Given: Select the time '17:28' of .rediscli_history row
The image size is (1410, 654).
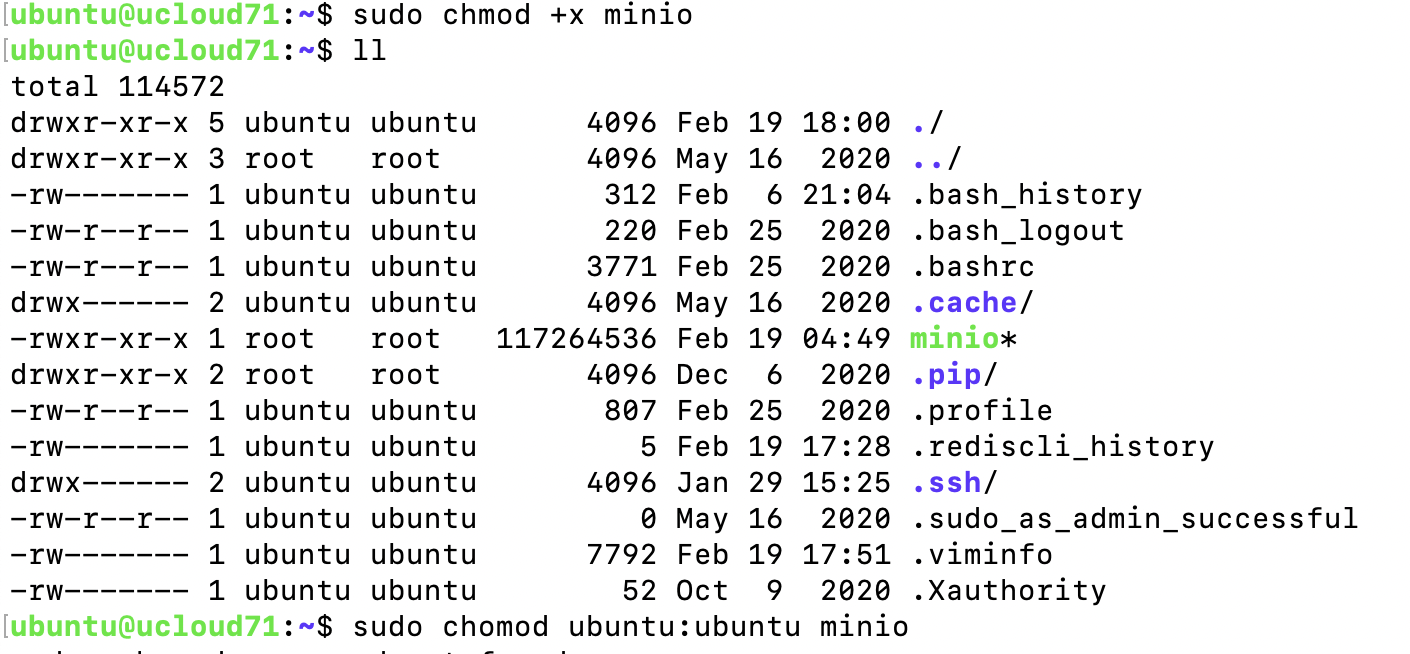Looking at the screenshot, I should [x=846, y=447].
